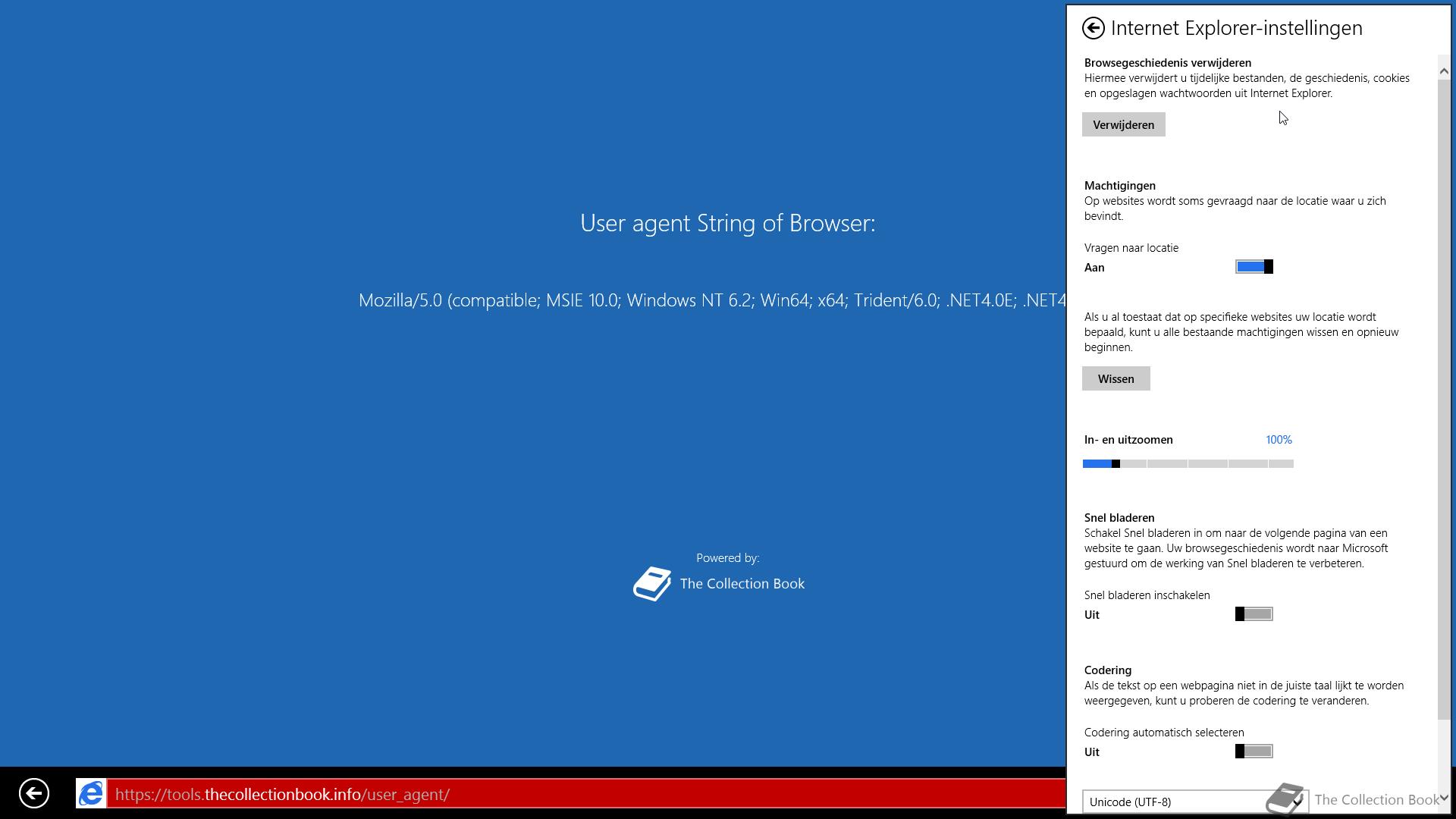Click The Collection Book logo on page
The height and width of the screenshot is (819, 1456).
[652, 584]
